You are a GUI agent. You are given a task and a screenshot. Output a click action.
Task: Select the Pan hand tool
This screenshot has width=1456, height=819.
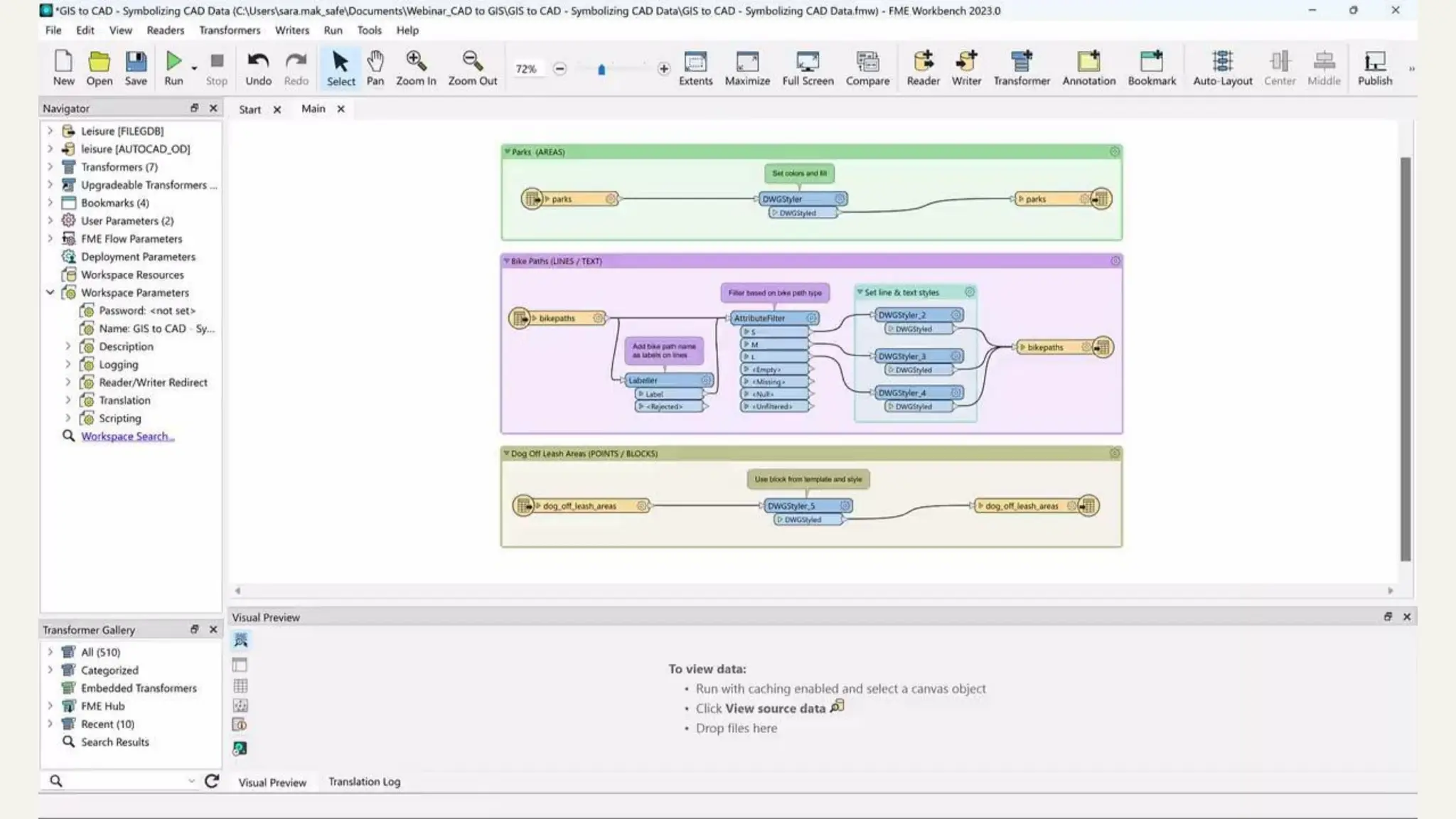click(x=375, y=62)
